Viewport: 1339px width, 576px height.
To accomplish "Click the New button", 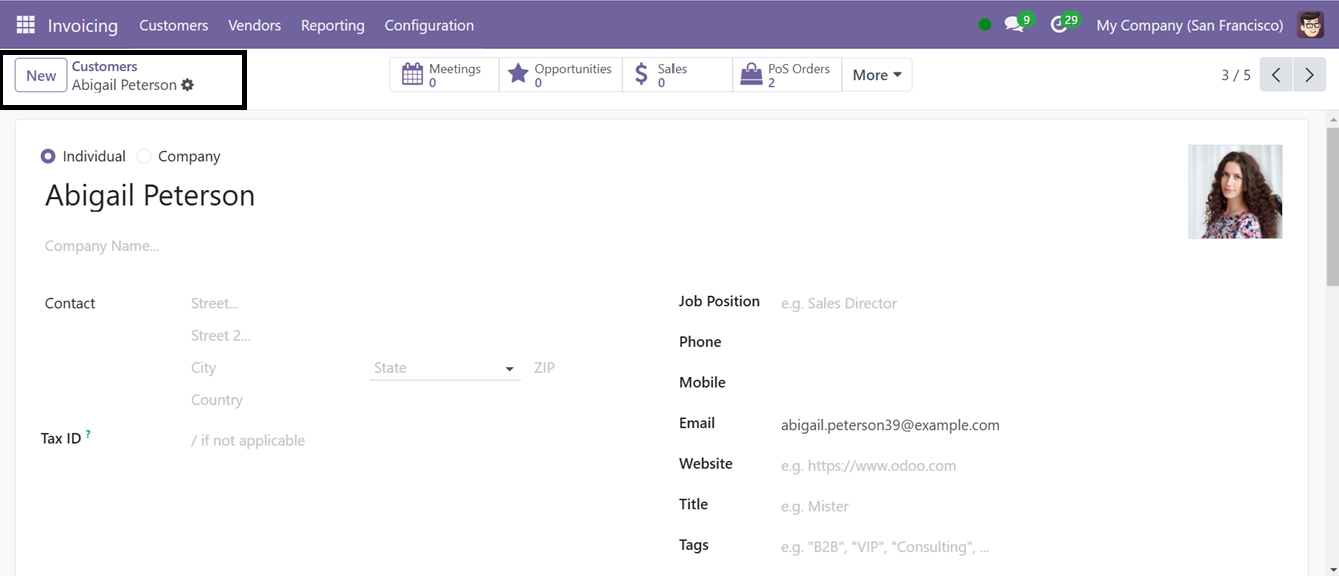I will point(41,75).
